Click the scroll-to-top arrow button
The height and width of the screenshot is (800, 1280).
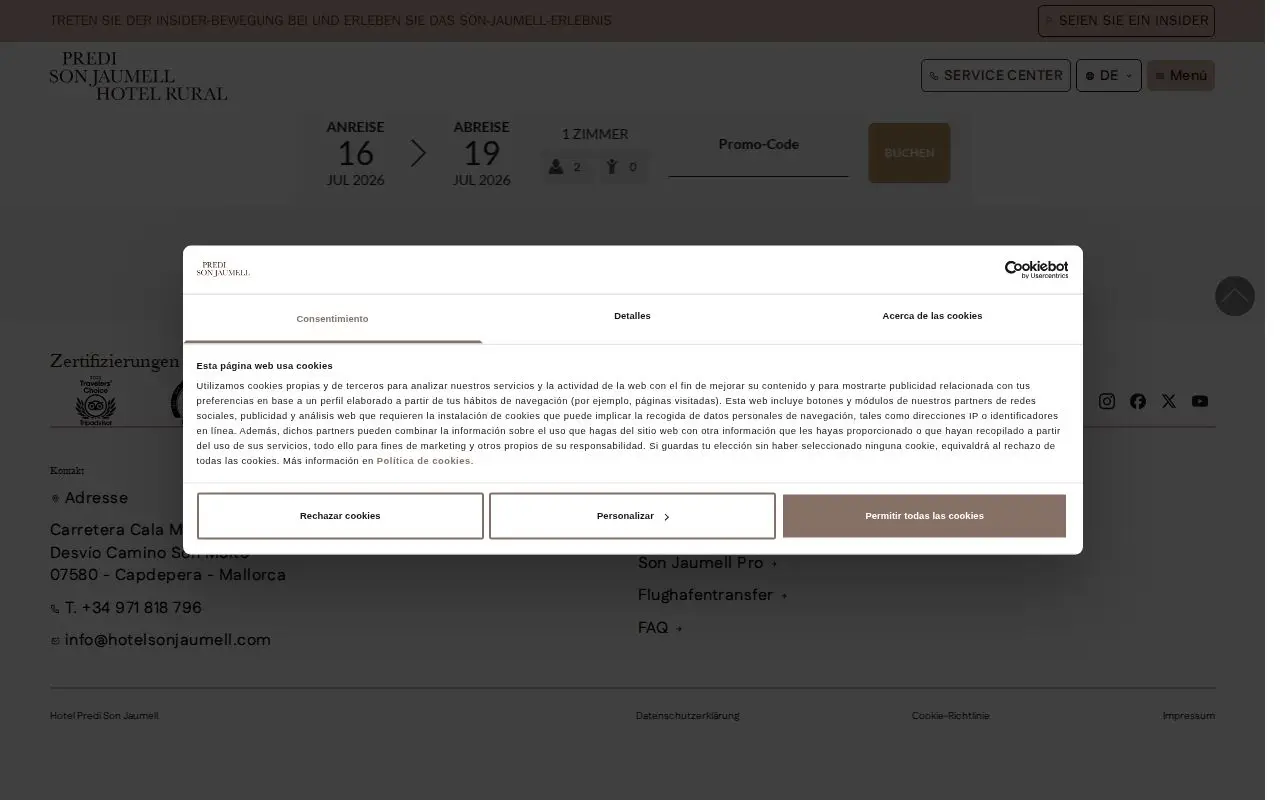[1234, 296]
